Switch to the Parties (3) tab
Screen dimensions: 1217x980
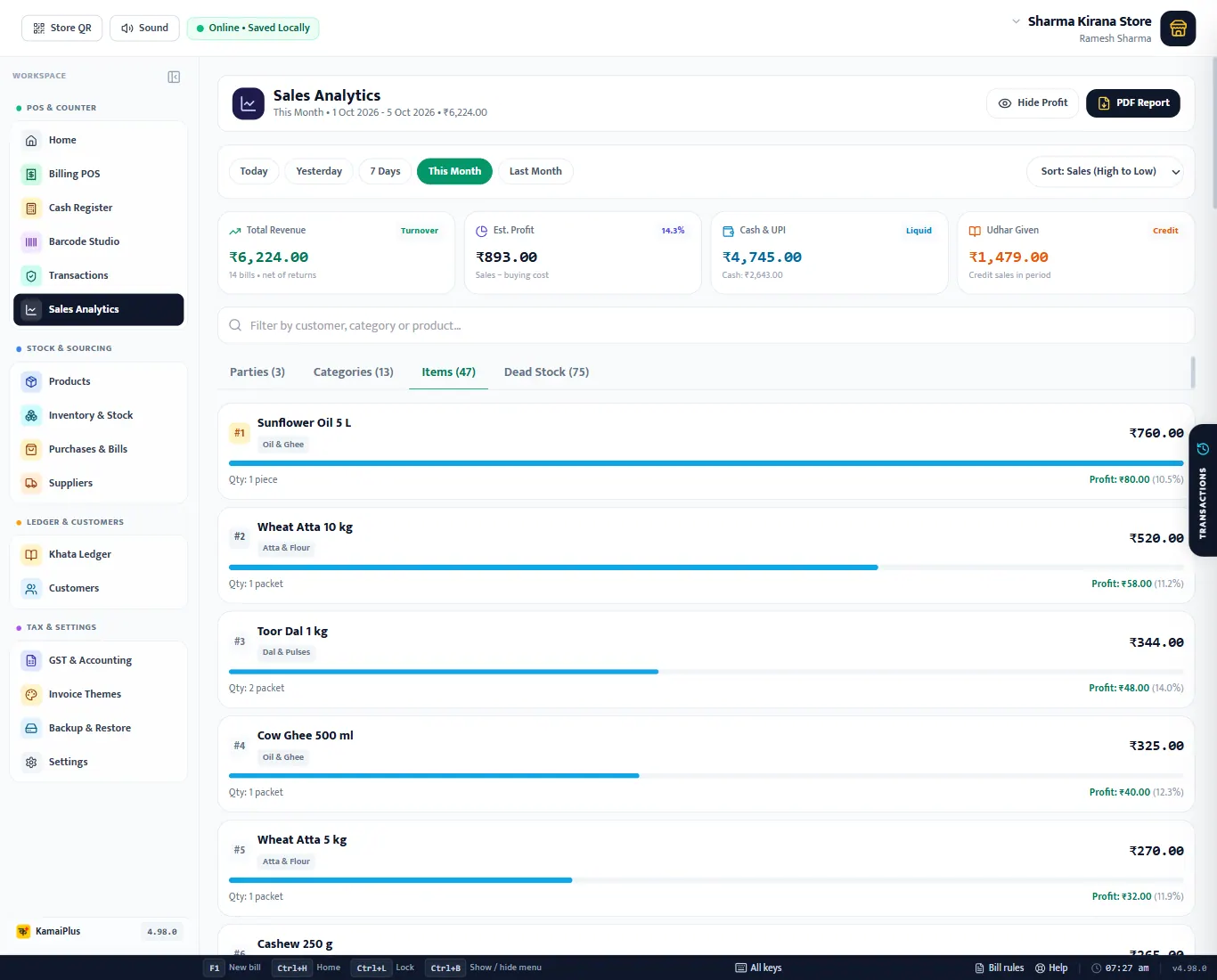click(x=257, y=372)
